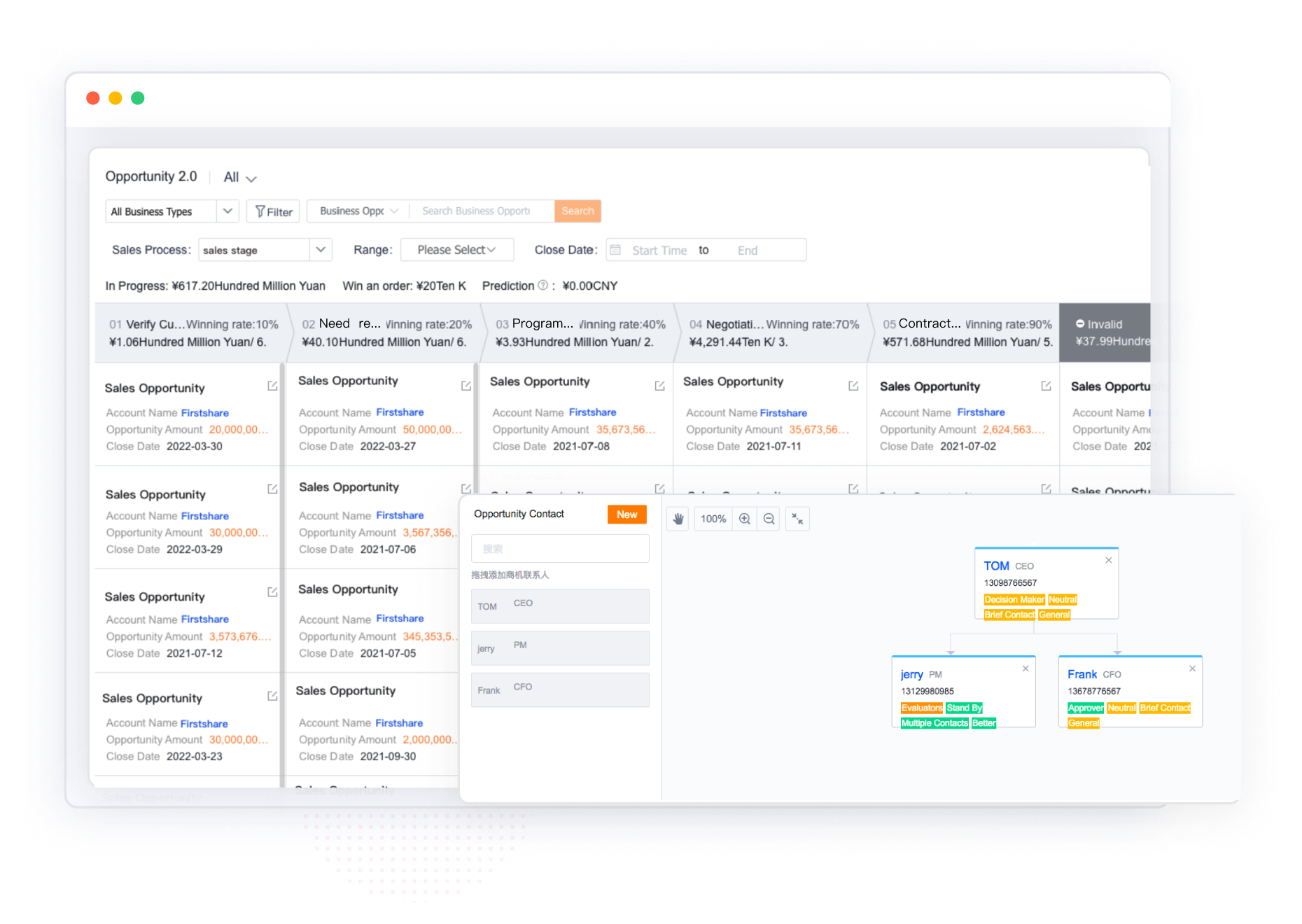
Task: Expand the All view selector
Action: click(x=239, y=177)
